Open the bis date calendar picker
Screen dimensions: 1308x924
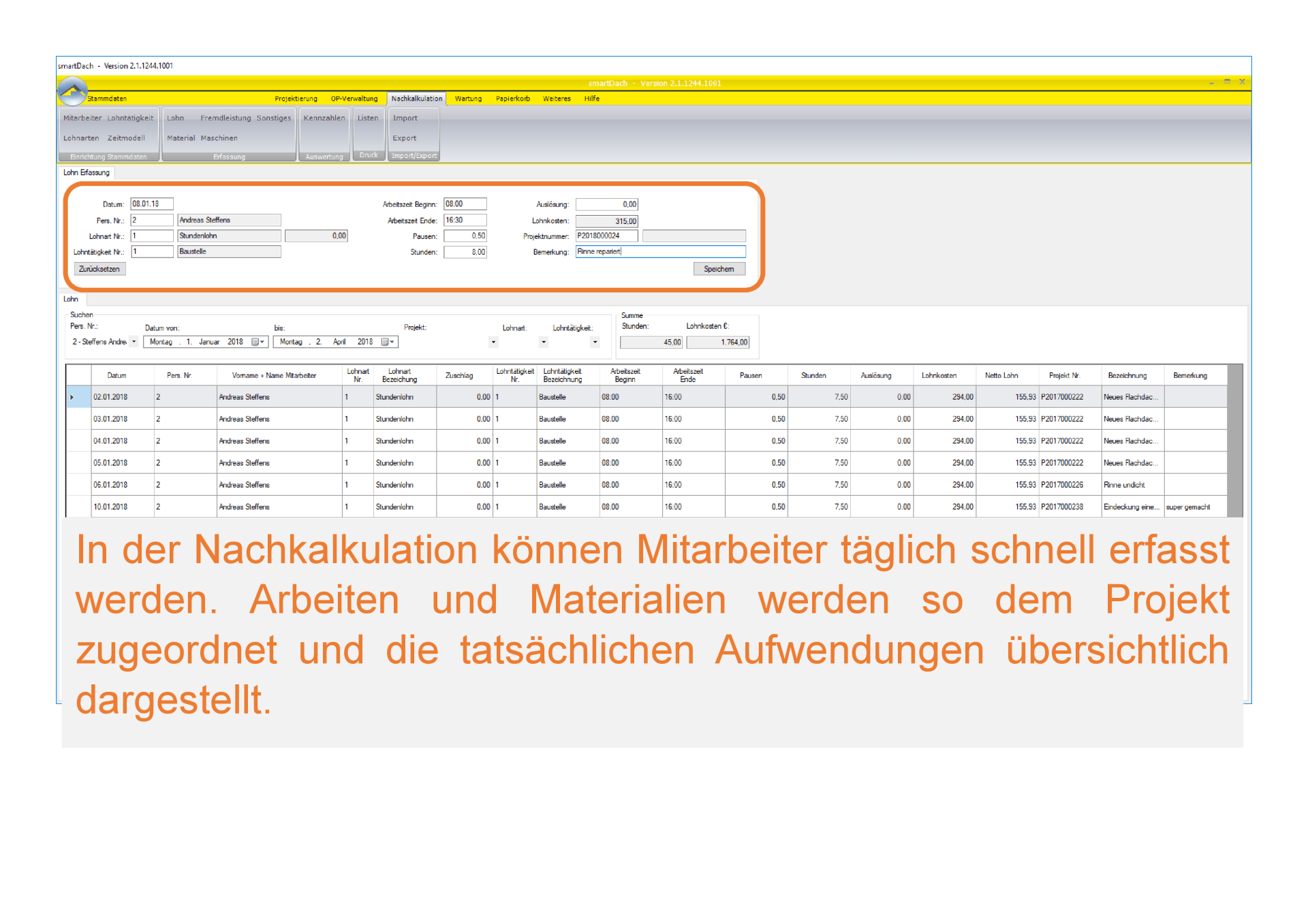pos(387,342)
